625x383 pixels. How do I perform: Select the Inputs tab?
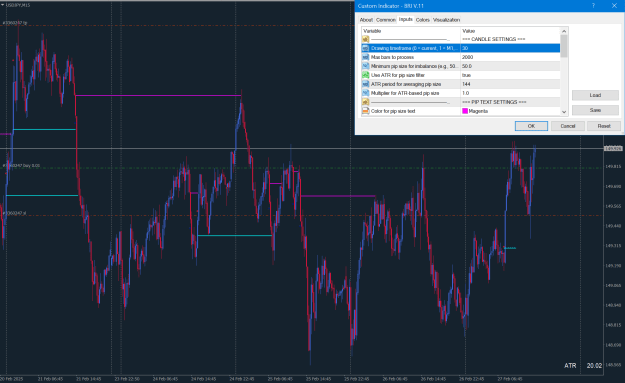[x=405, y=20]
